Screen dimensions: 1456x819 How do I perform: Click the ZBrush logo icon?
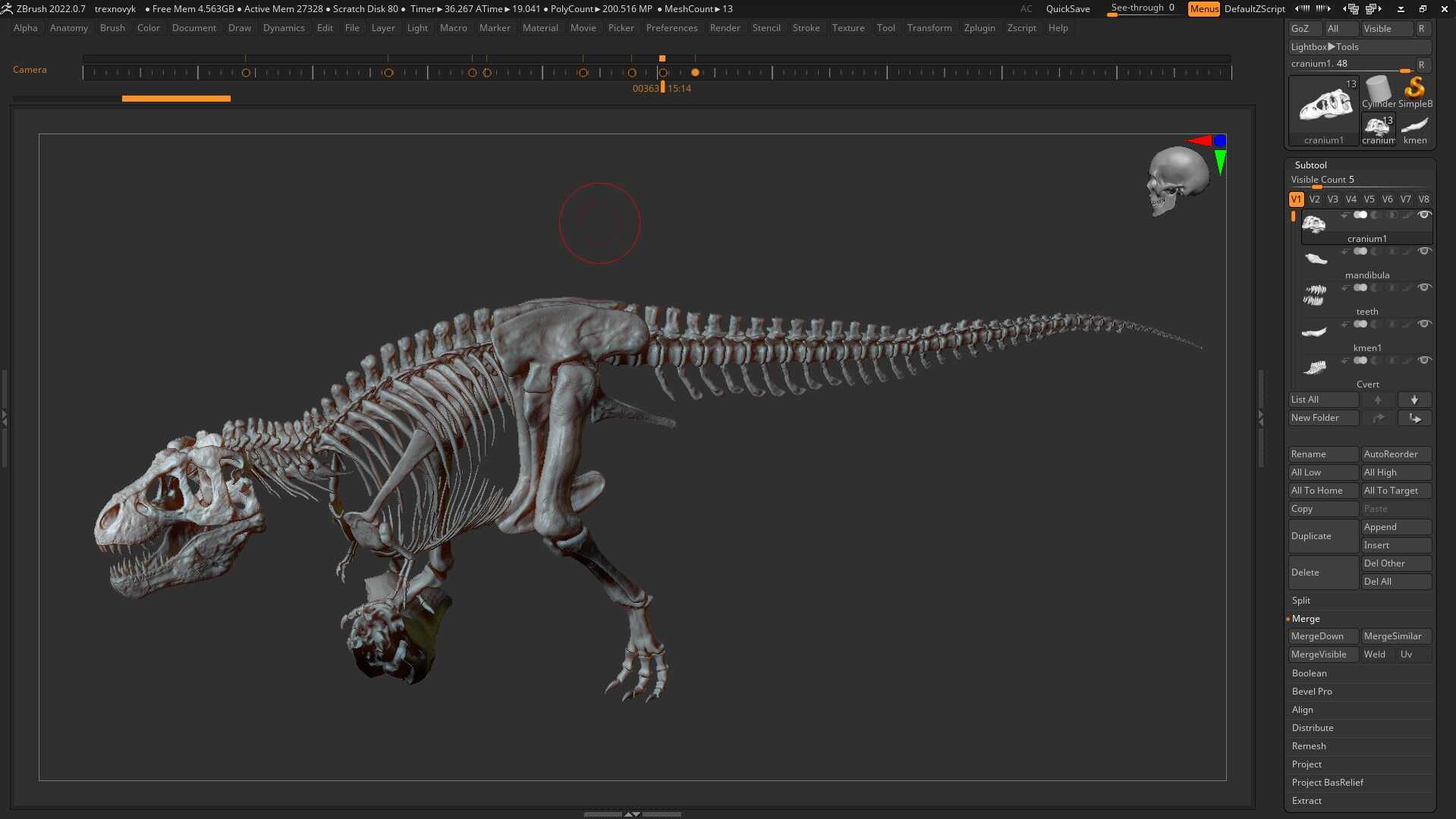8,8
